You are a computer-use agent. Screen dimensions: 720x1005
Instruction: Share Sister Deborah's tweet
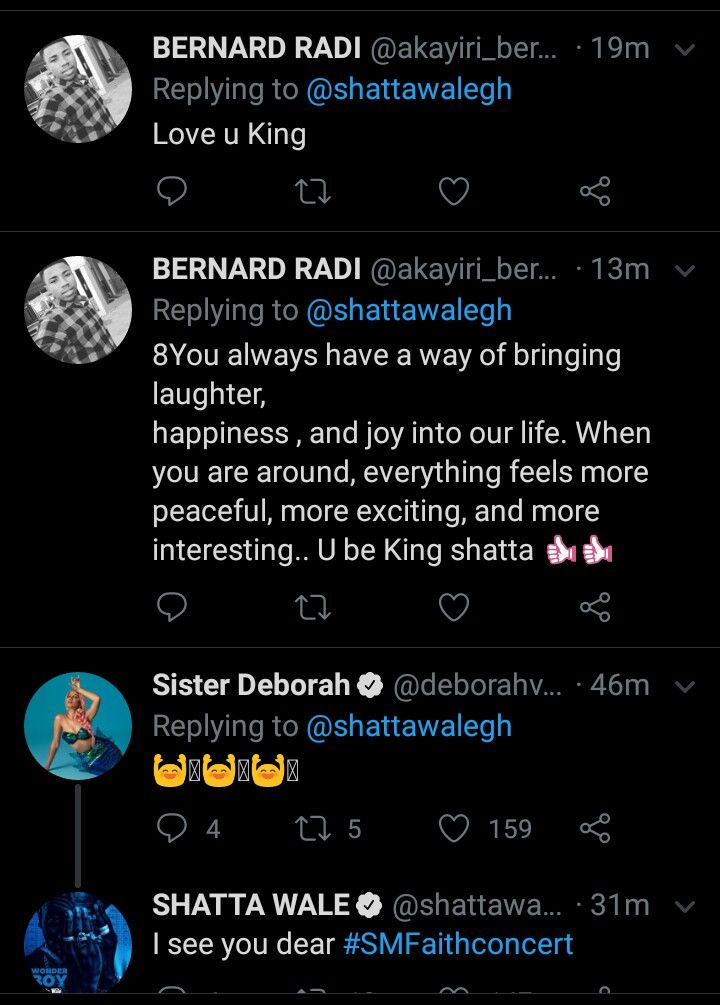pos(595,828)
